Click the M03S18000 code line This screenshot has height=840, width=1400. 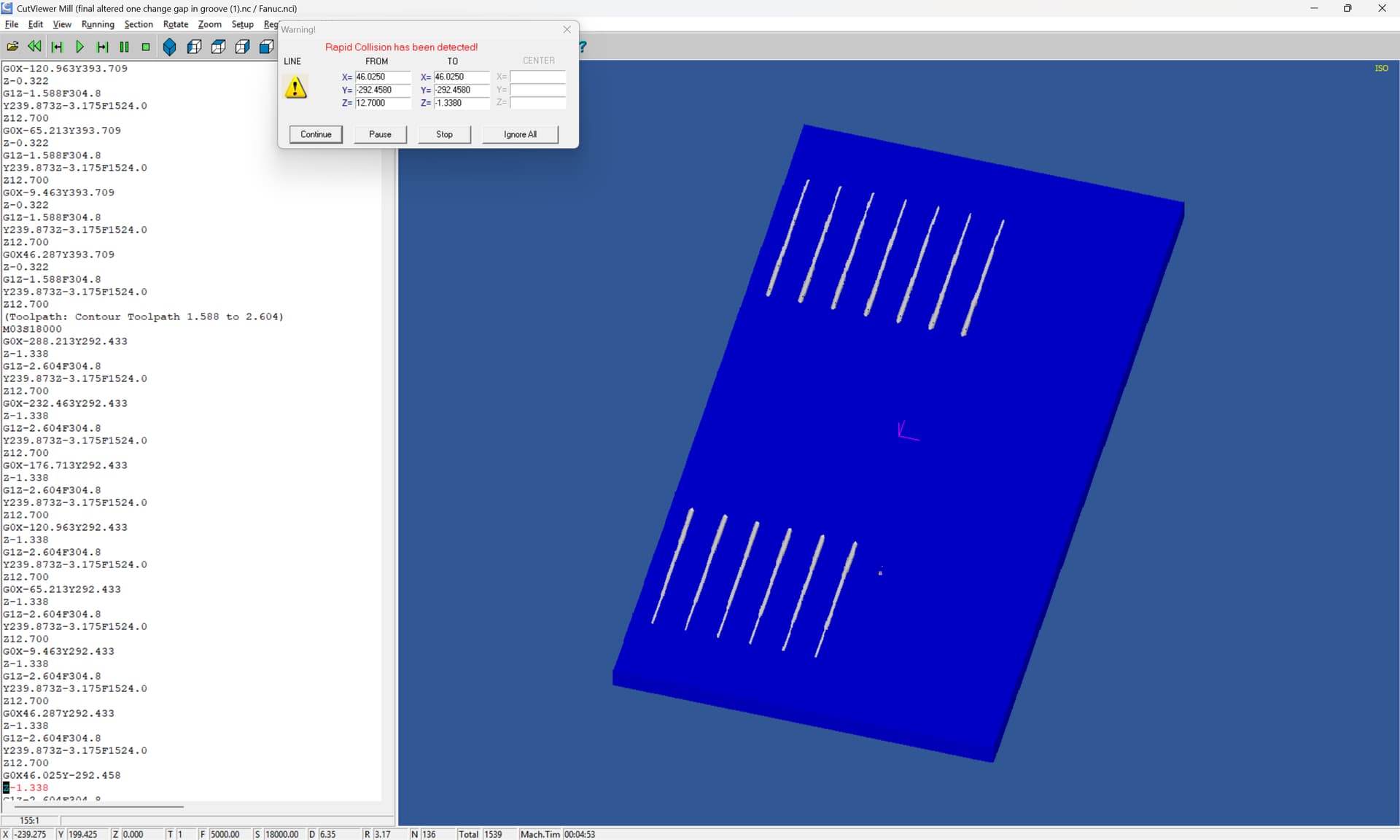33,329
